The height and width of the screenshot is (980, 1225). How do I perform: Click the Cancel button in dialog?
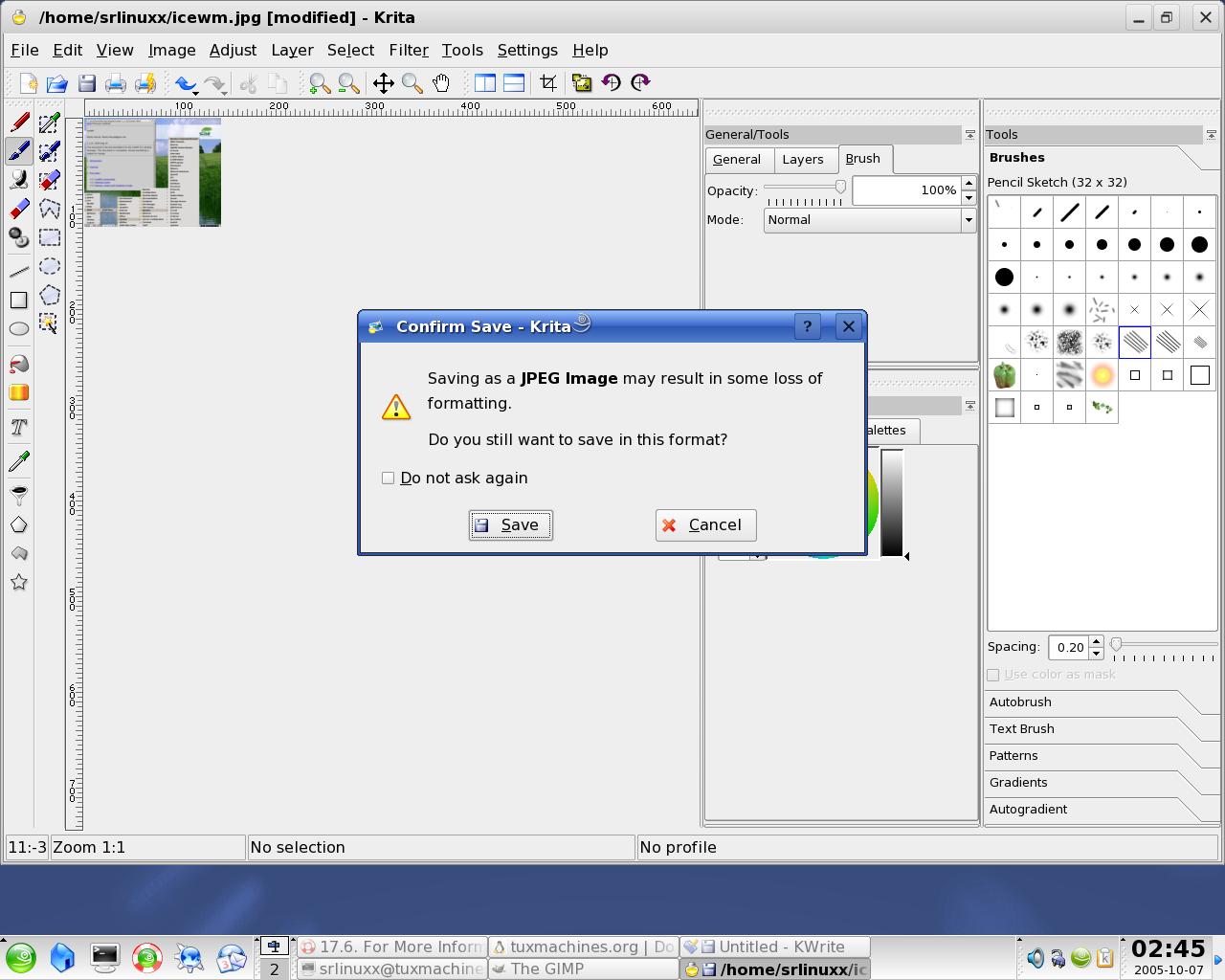pyautogui.click(x=705, y=524)
